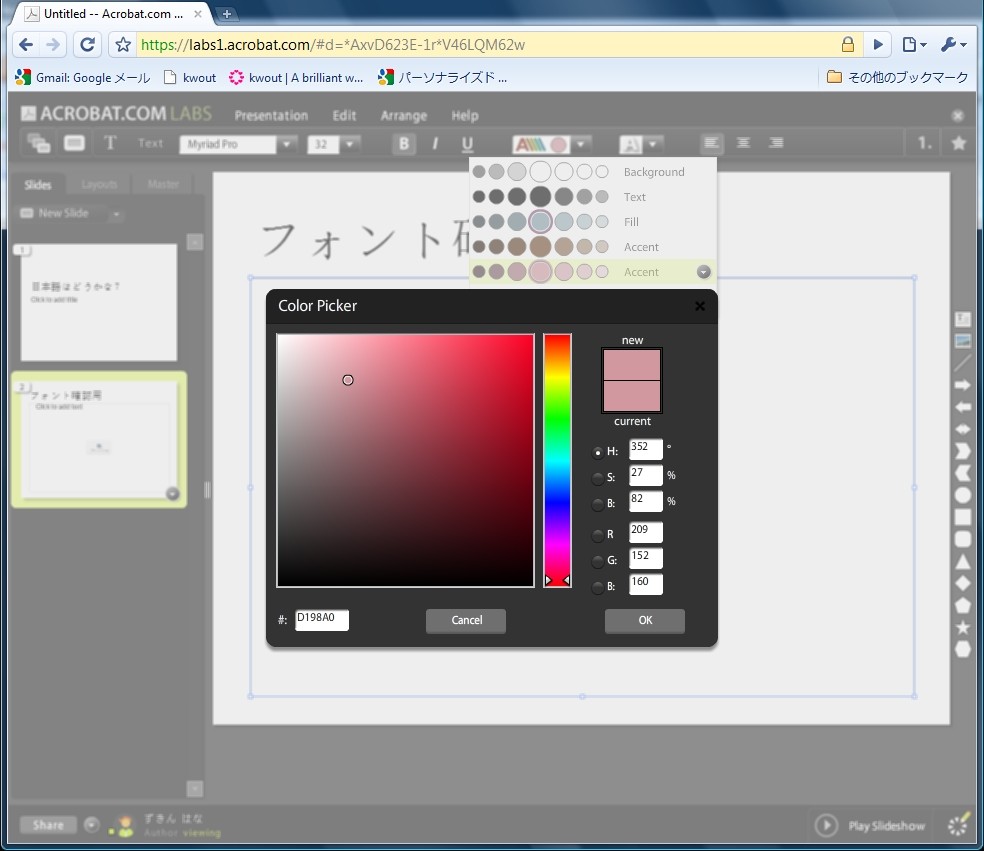Select the circle shape tool
Image resolution: width=984 pixels, height=851 pixels.
point(961,494)
